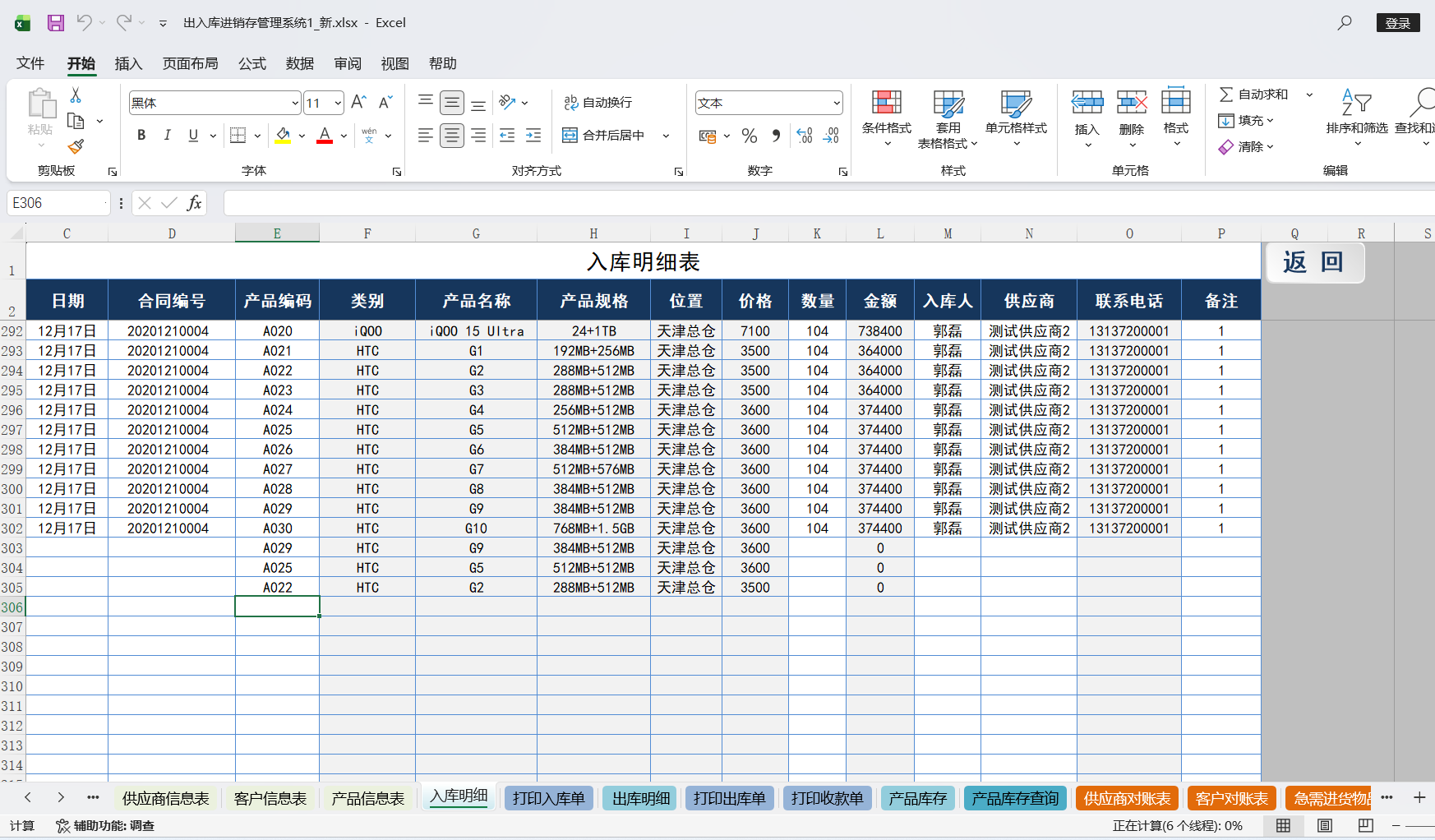
Task: Click the 返回 button
Action: tap(1313, 262)
